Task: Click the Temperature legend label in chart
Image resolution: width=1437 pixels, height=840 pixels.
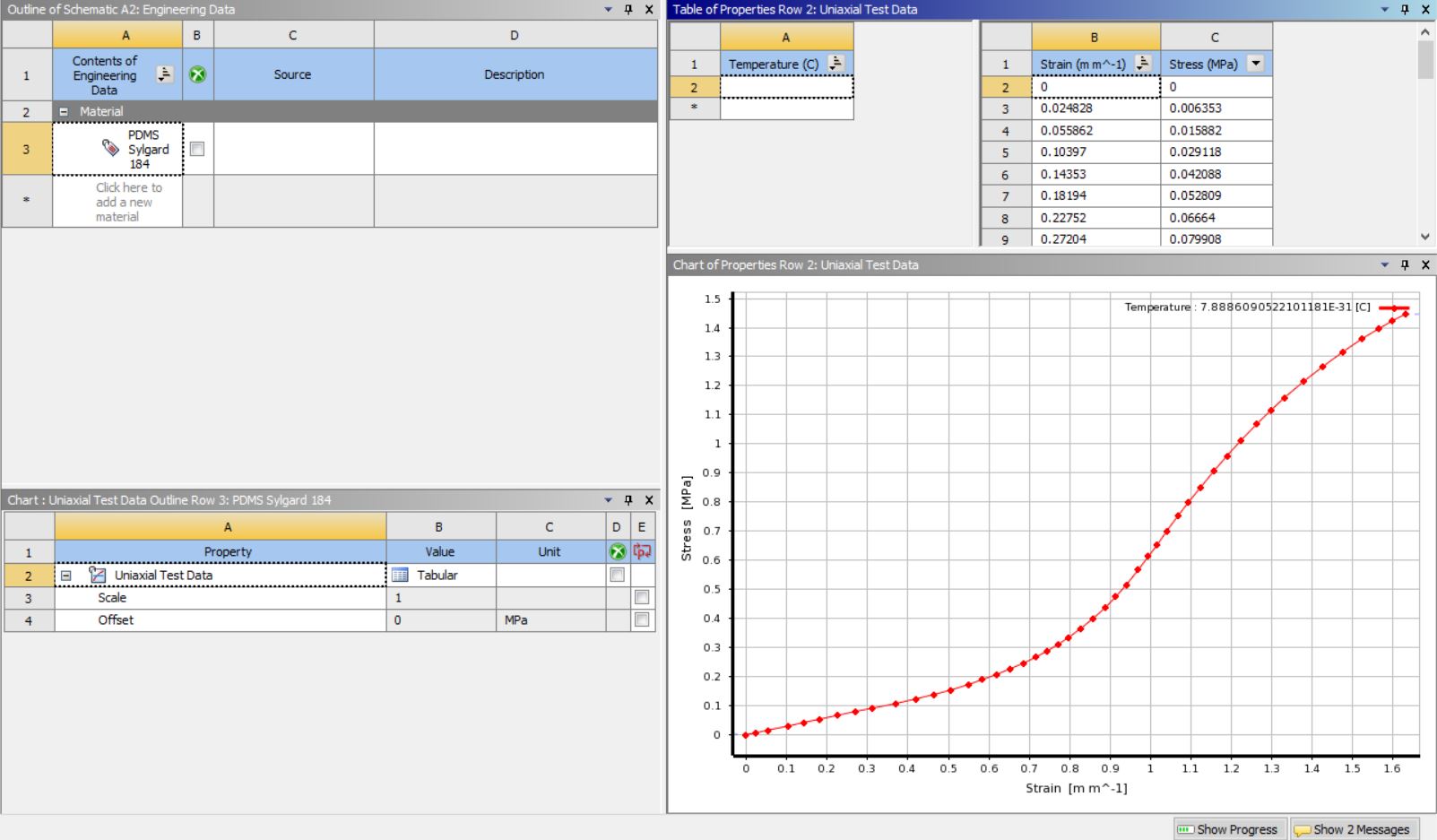Action: [1247, 307]
